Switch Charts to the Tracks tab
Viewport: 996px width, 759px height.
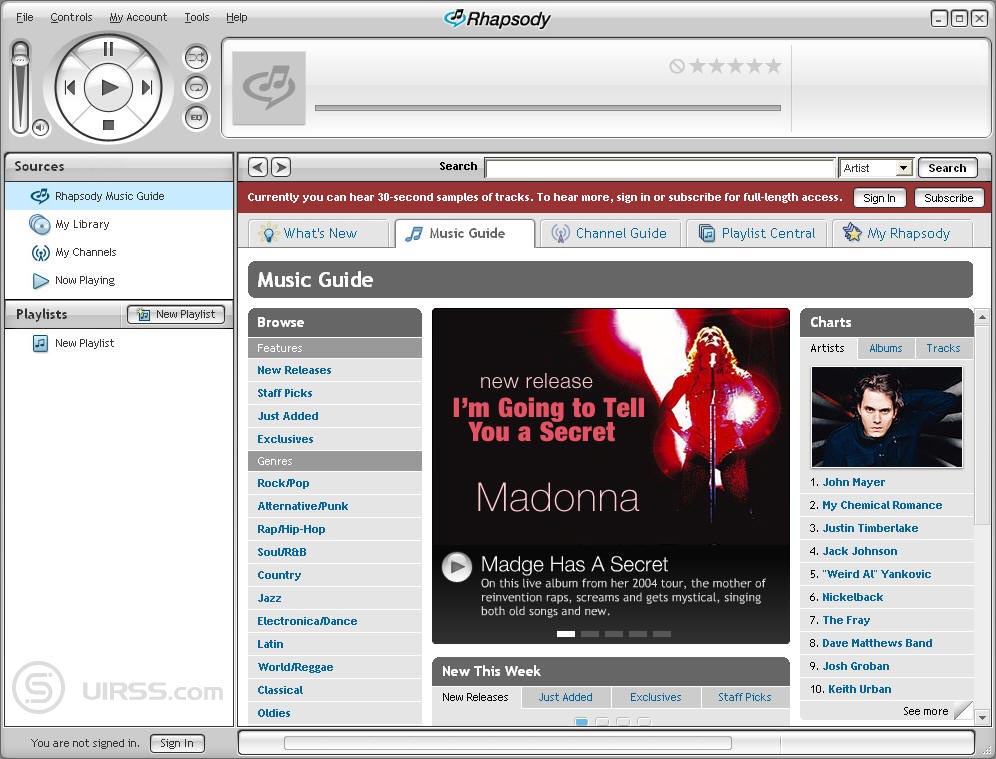click(943, 348)
